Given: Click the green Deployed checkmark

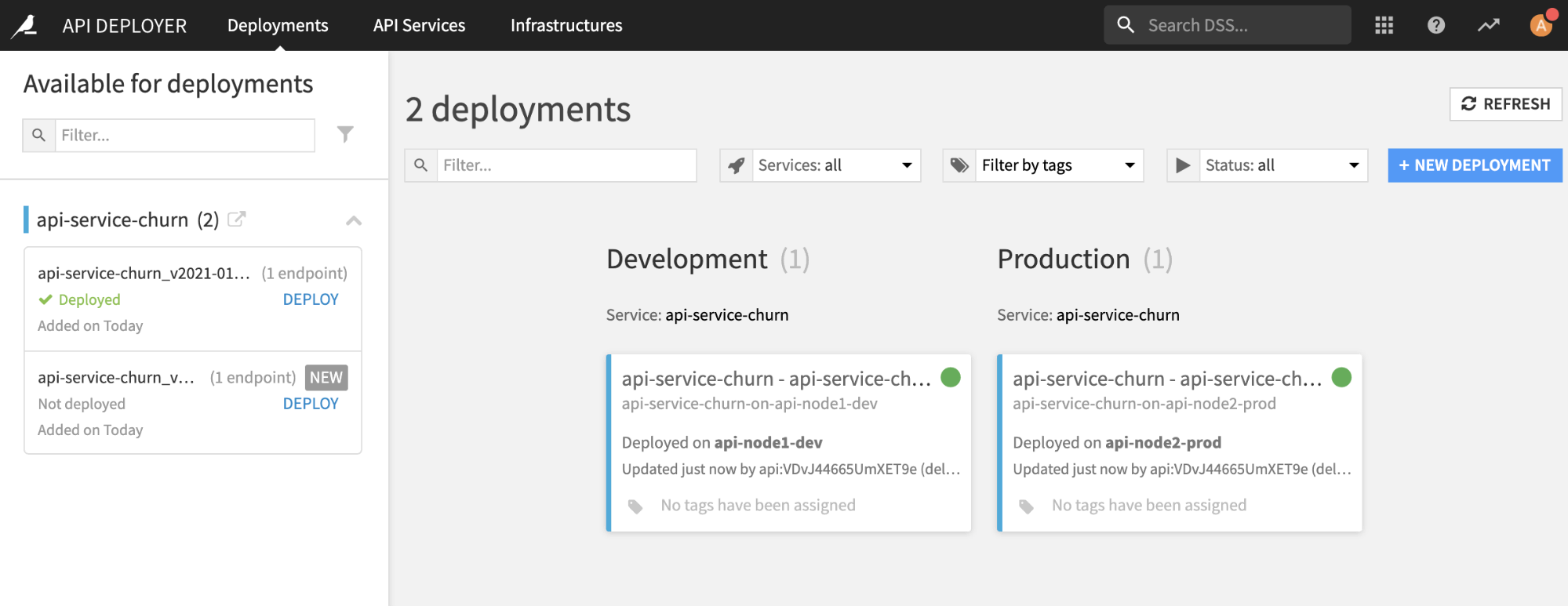Looking at the screenshot, I should [x=45, y=299].
